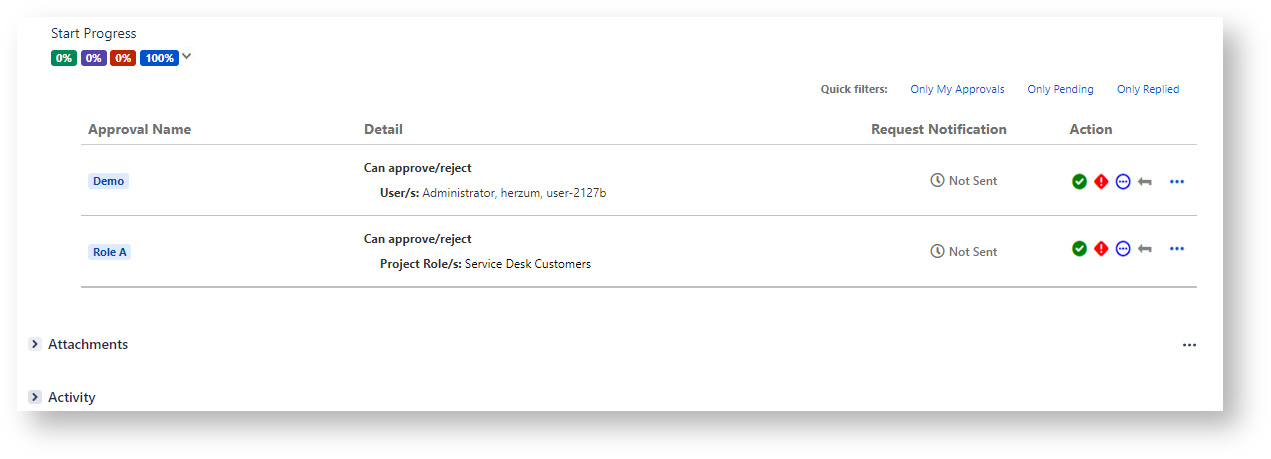
Task: Reject Role A using red diamond icon
Action: (x=1101, y=249)
